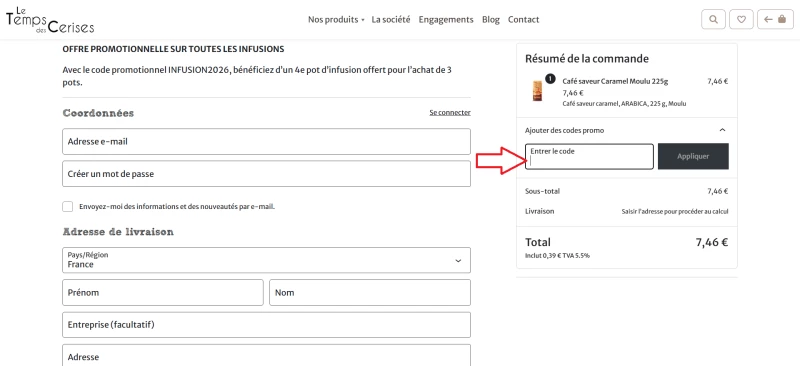This screenshot has width=800, height=366.
Task: Open the Blog menu item
Action: [491, 19]
